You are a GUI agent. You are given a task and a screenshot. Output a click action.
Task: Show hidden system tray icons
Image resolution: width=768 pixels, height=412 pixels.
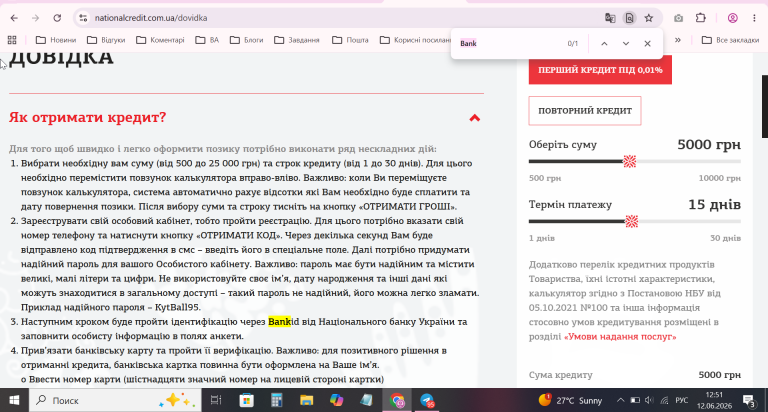click(621, 400)
